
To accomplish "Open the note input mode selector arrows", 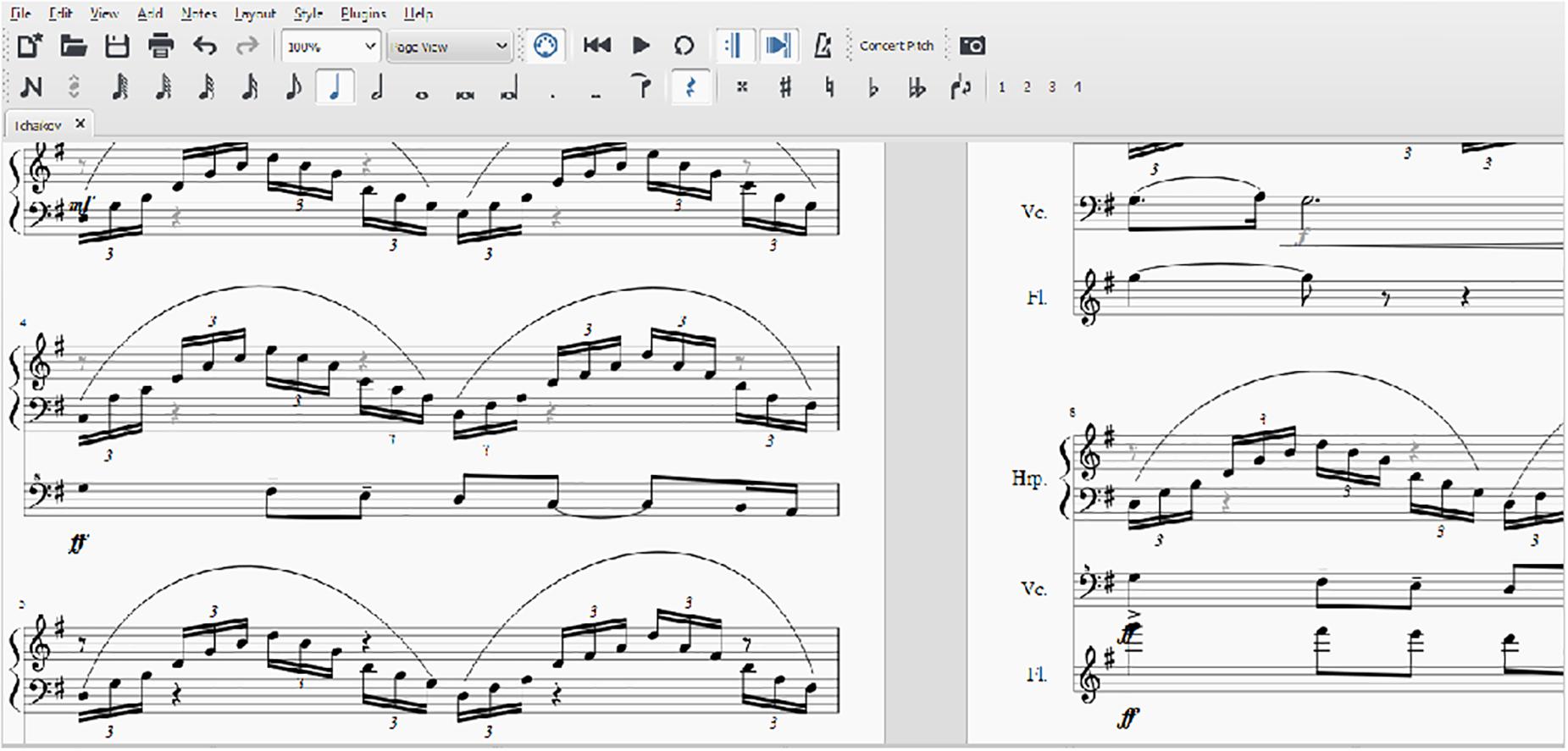I will click(x=74, y=87).
